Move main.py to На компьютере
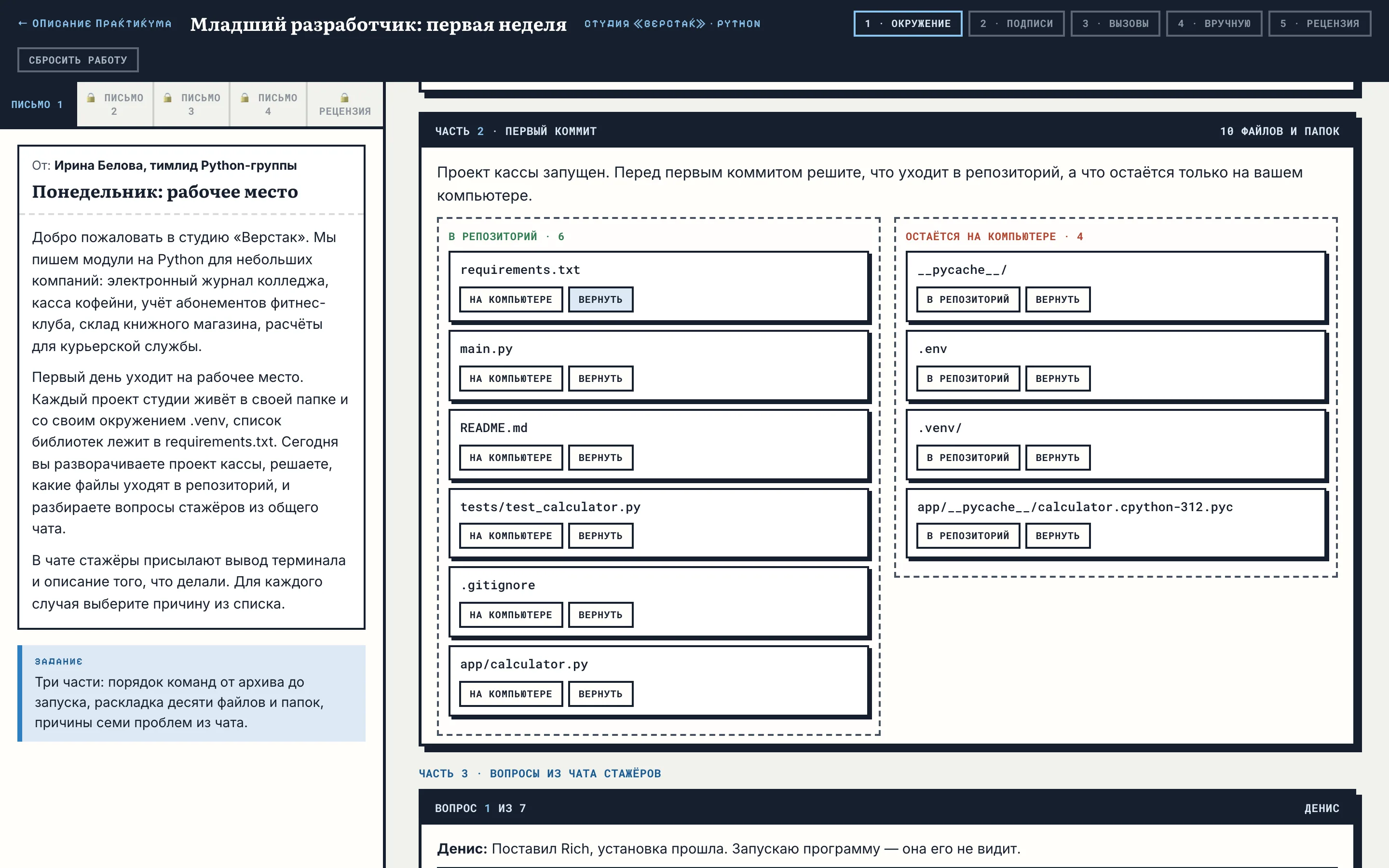Image resolution: width=1389 pixels, height=868 pixels. tap(511, 379)
